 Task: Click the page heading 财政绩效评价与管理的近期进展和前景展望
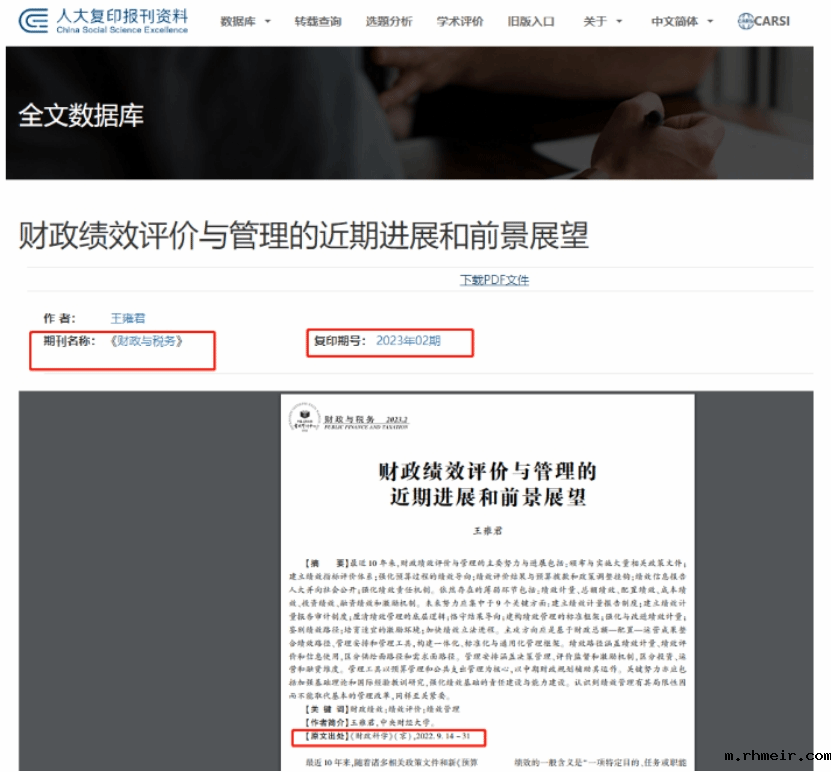point(304,236)
